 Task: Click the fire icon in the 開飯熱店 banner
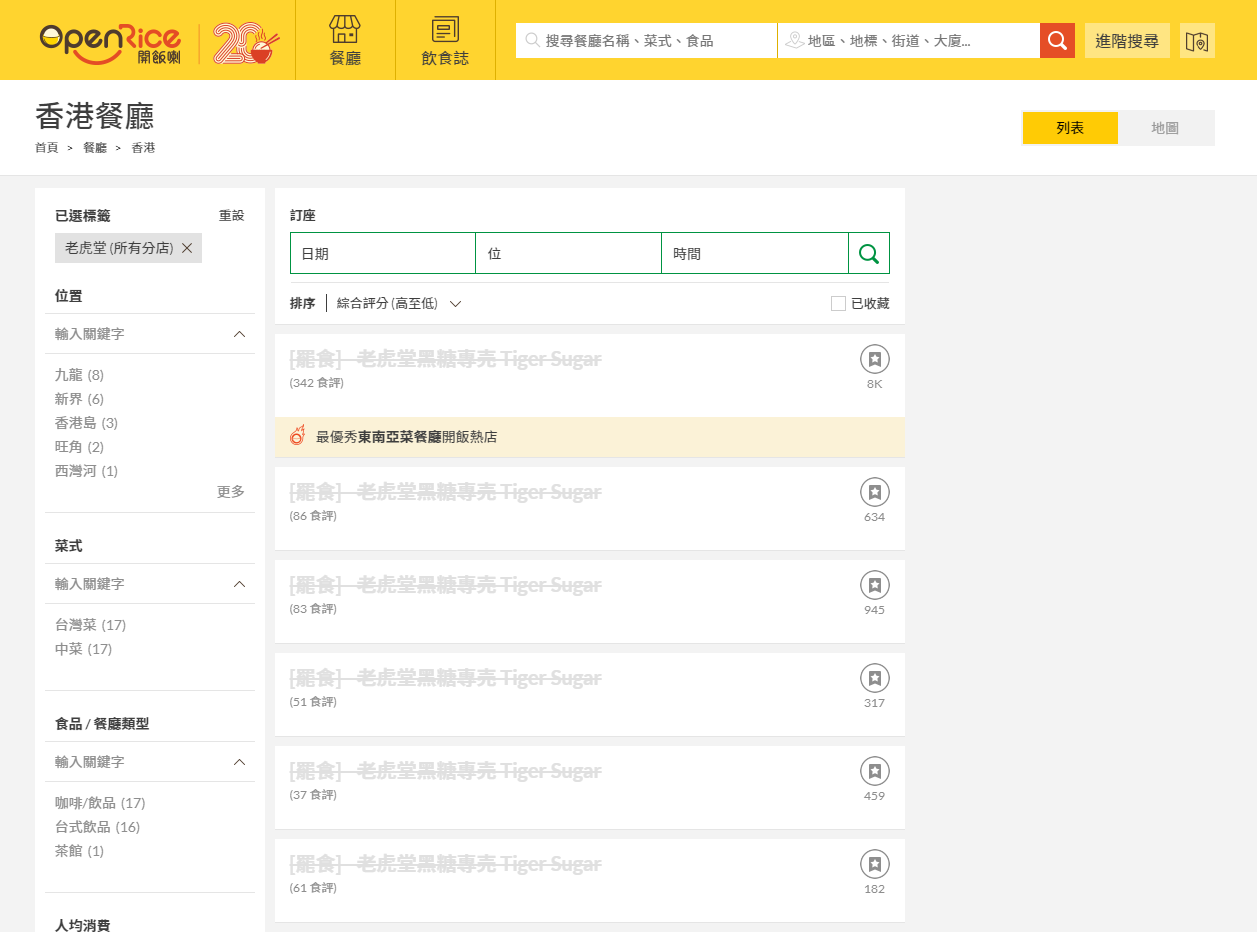pyautogui.click(x=297, y=436)
